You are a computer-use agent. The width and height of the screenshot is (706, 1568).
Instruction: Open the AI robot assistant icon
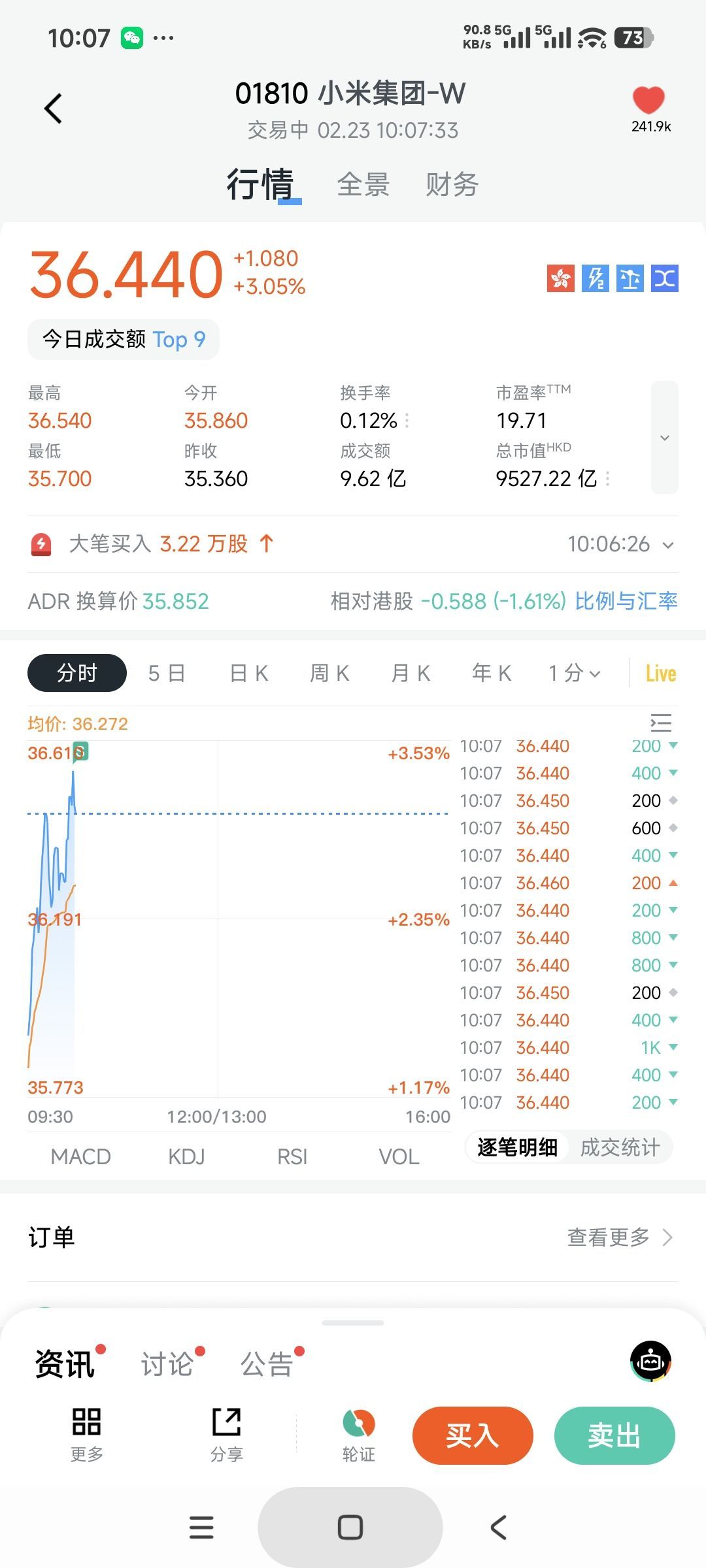[x=650, y=1362]
